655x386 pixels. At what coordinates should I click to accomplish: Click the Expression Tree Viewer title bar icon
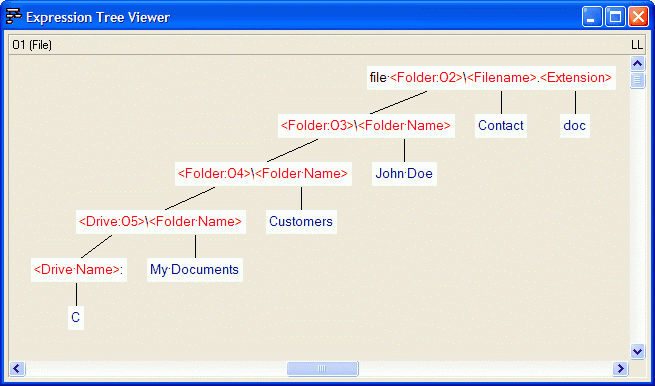tap(13, 17)
